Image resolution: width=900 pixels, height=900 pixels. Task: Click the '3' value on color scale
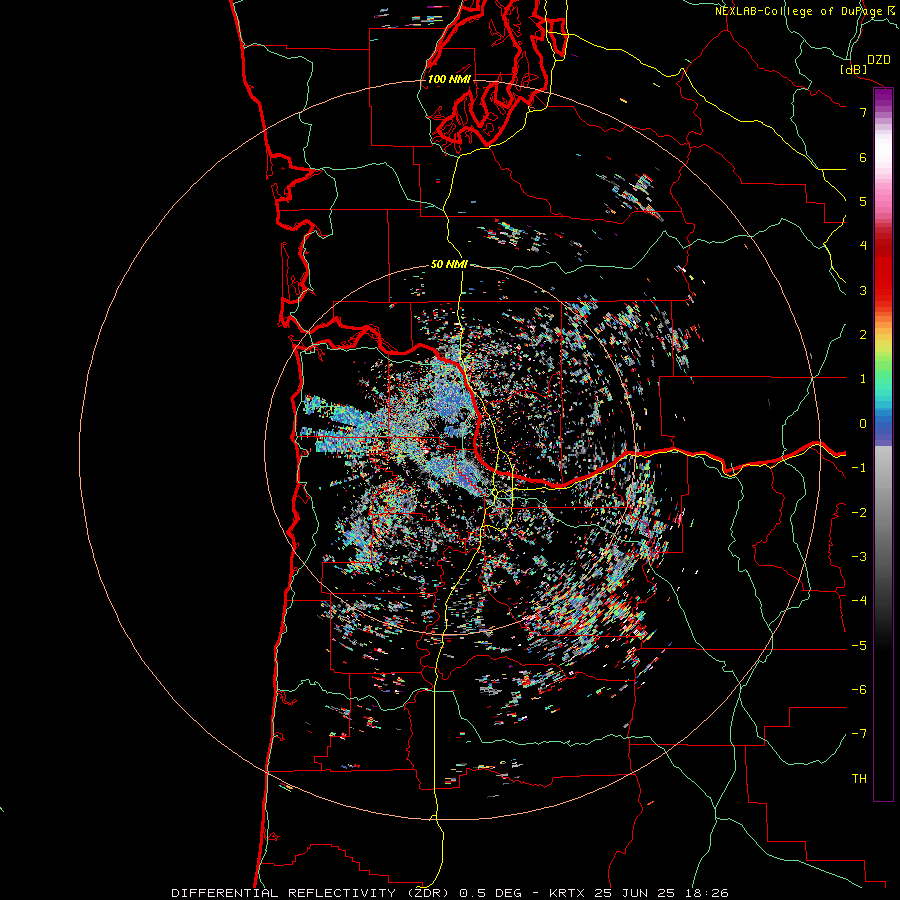(x=863, y=290)
